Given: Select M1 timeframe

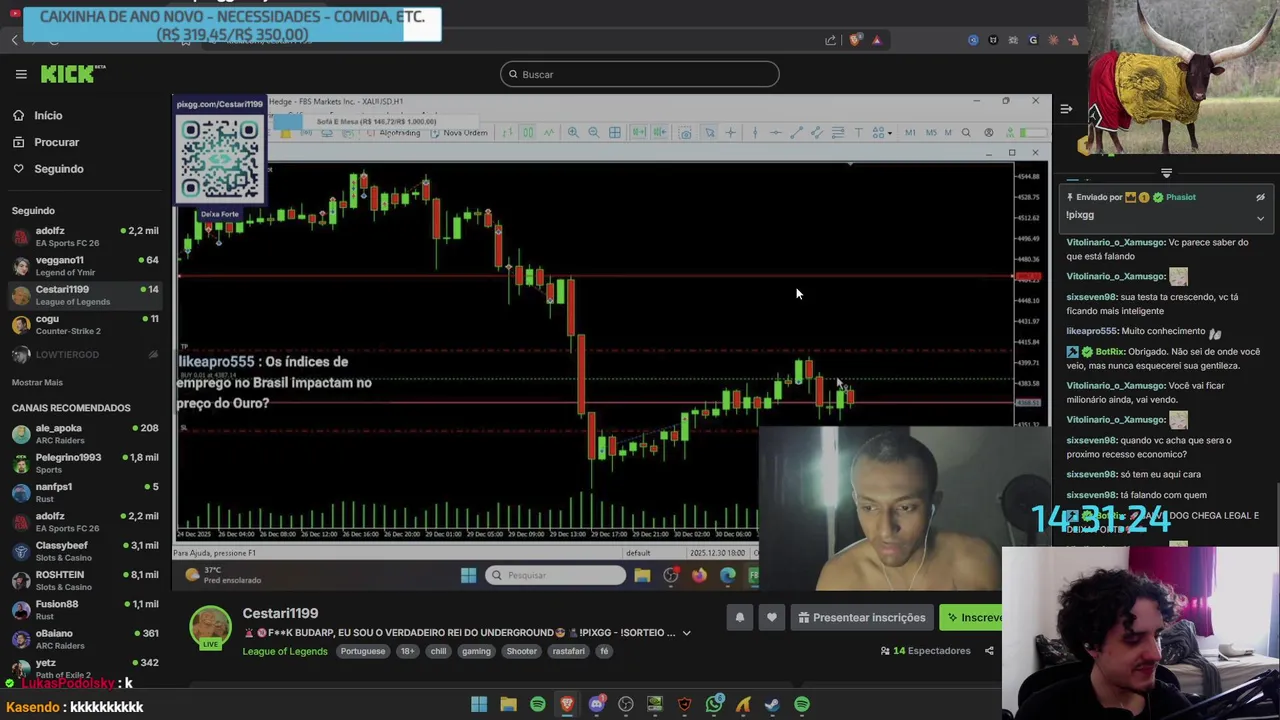Looking at the screenshot, I should (x=910, y=133).
